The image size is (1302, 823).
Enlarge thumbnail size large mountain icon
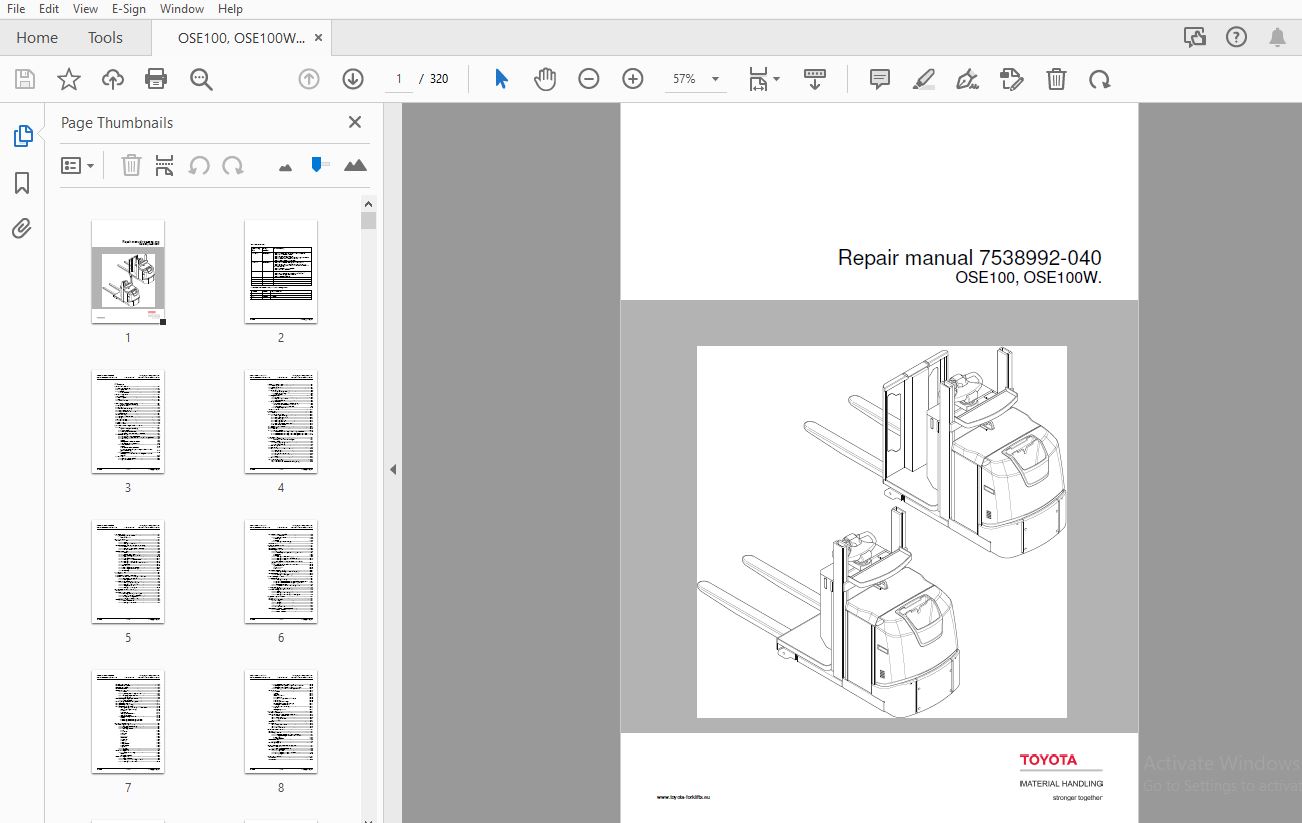(355, 165)
